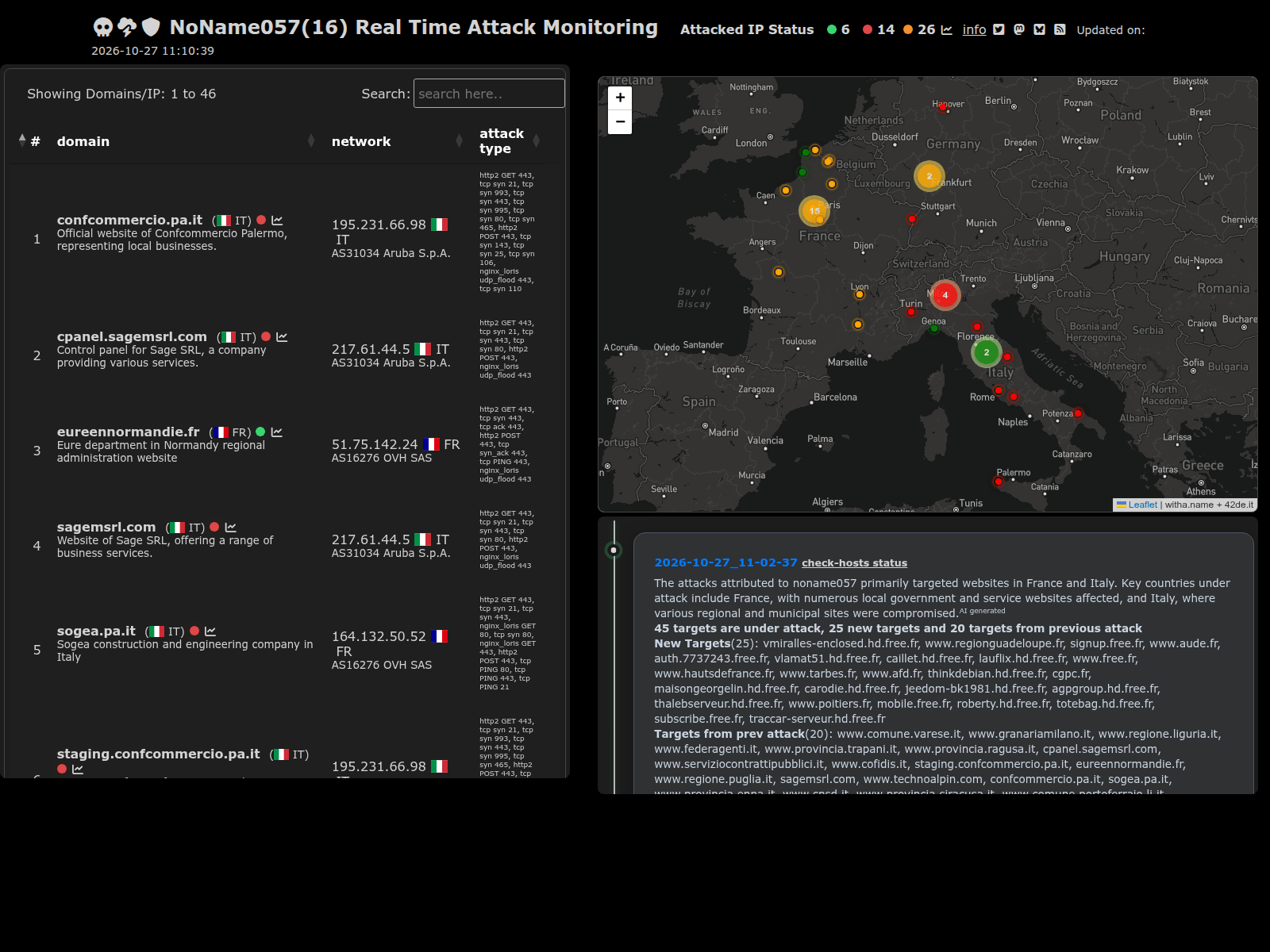Screen dimensions: 1270x952
Task: Zoom in on the attack map
Action: (620, 98)
